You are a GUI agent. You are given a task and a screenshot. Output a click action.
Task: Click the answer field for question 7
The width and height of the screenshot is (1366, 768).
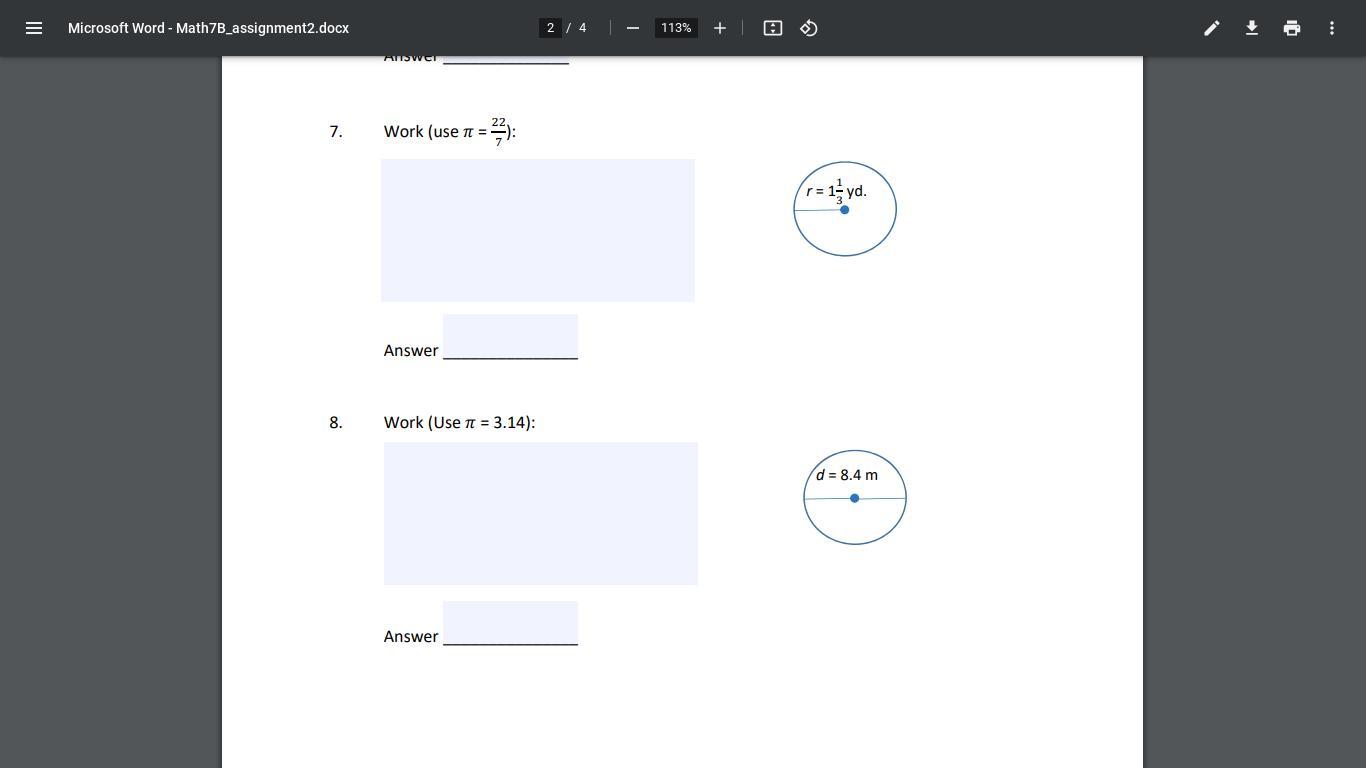[x=510, y=337]
